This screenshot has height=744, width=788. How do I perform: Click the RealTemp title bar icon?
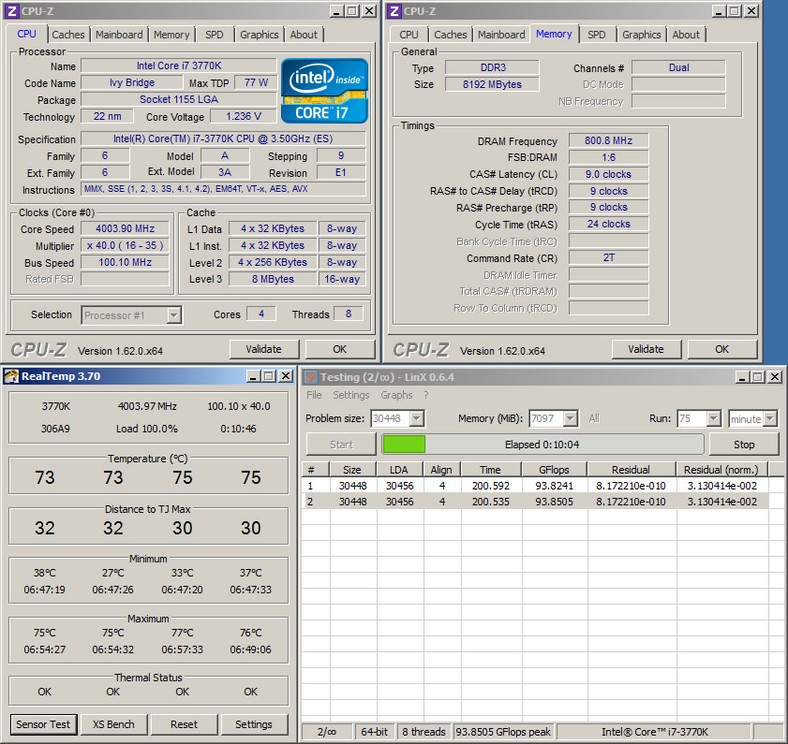coord(11,376)
